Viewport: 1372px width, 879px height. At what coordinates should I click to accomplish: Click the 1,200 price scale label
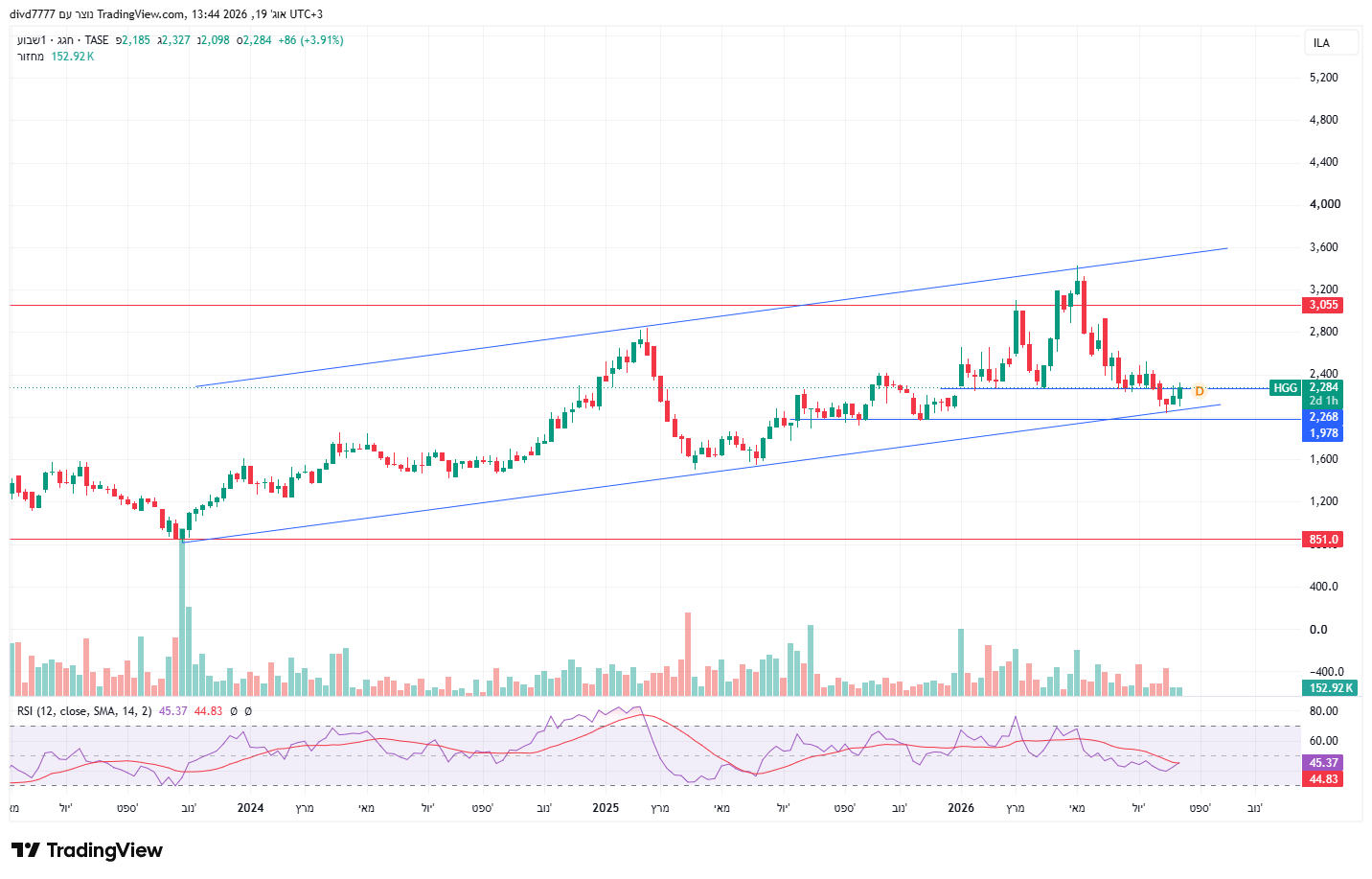coord(1323,501)
